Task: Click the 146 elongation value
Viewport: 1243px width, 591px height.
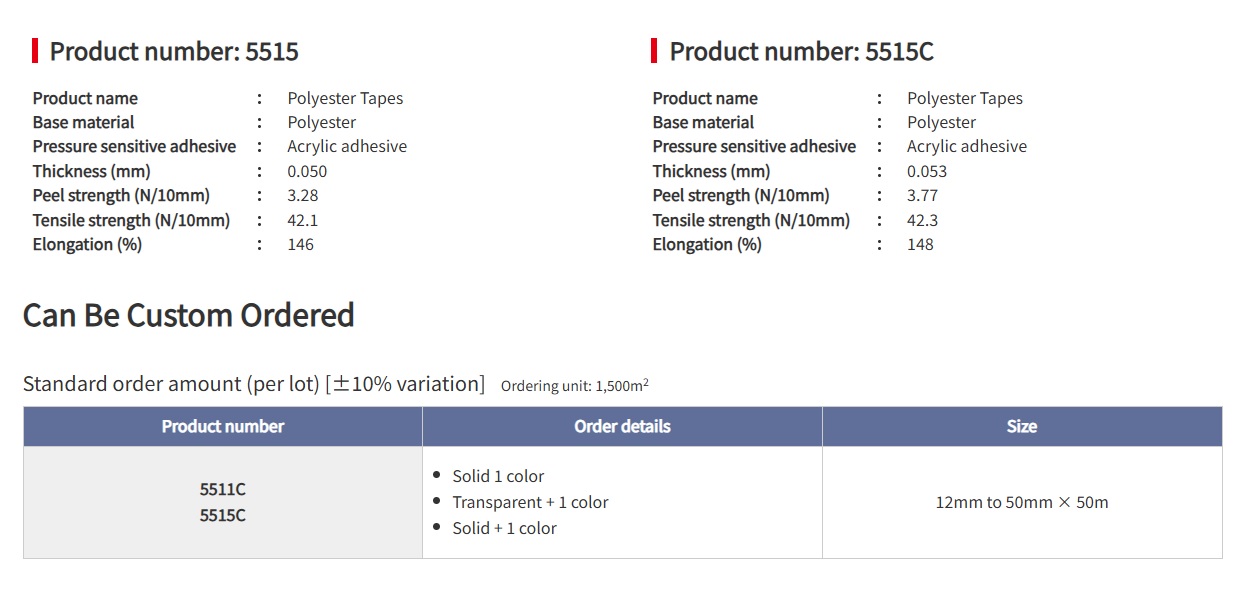Action: [300, 244]
